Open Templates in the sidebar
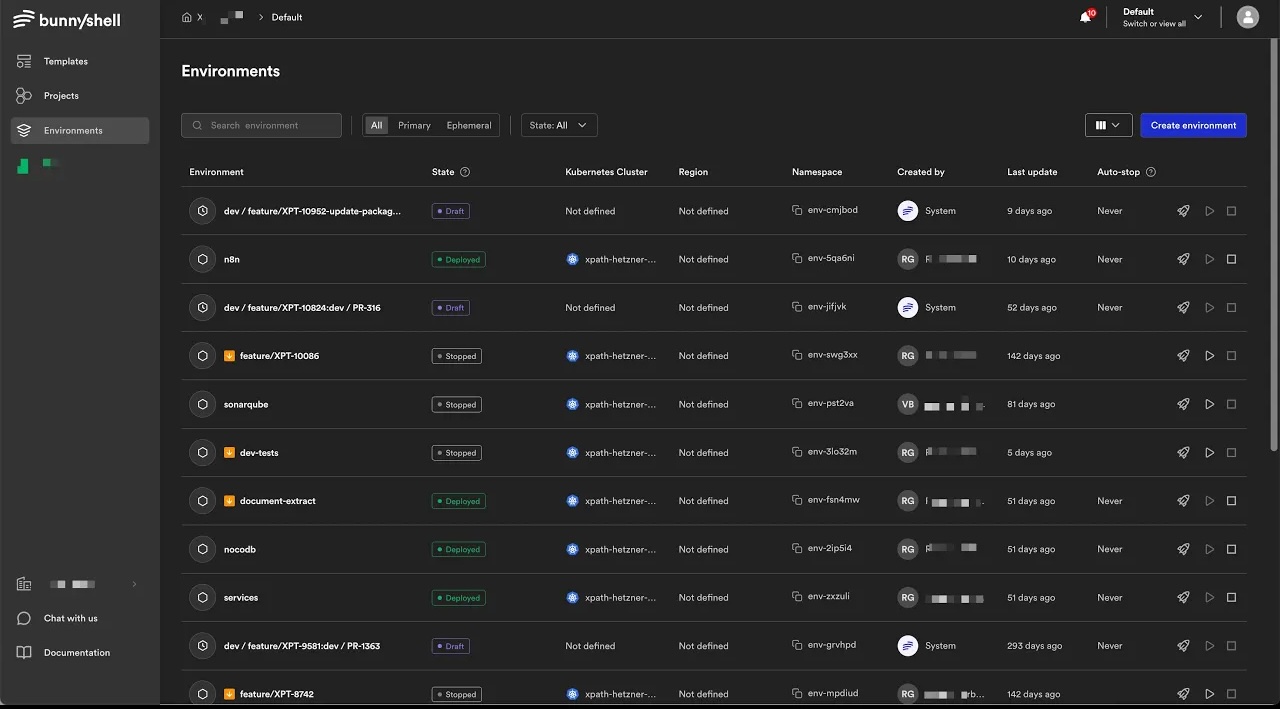Screen dimensions: 1280x709 tap(66, 62)
